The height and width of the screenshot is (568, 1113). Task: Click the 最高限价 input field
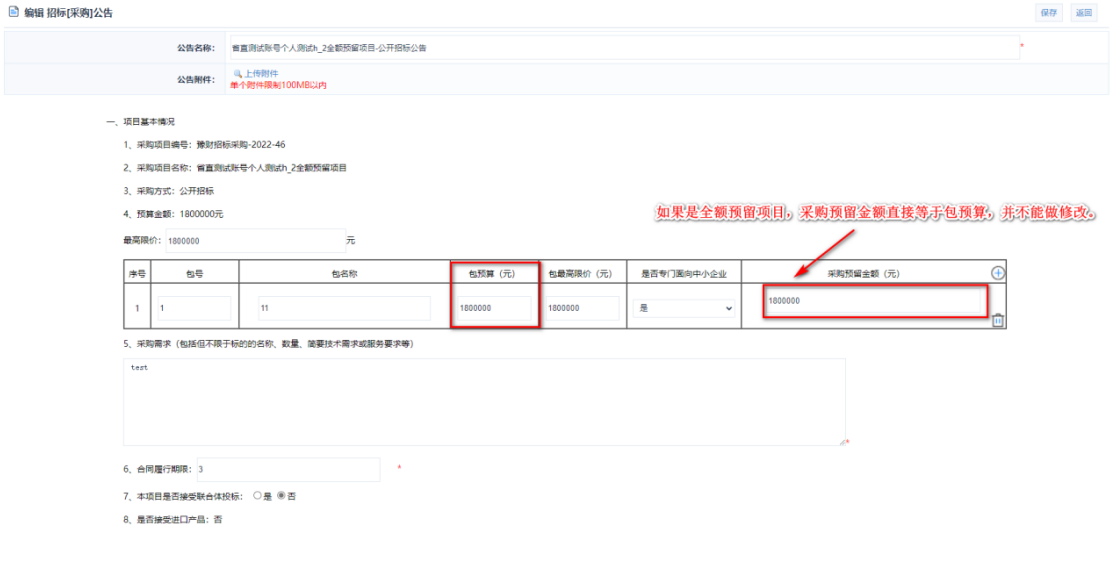coord(254,241)
